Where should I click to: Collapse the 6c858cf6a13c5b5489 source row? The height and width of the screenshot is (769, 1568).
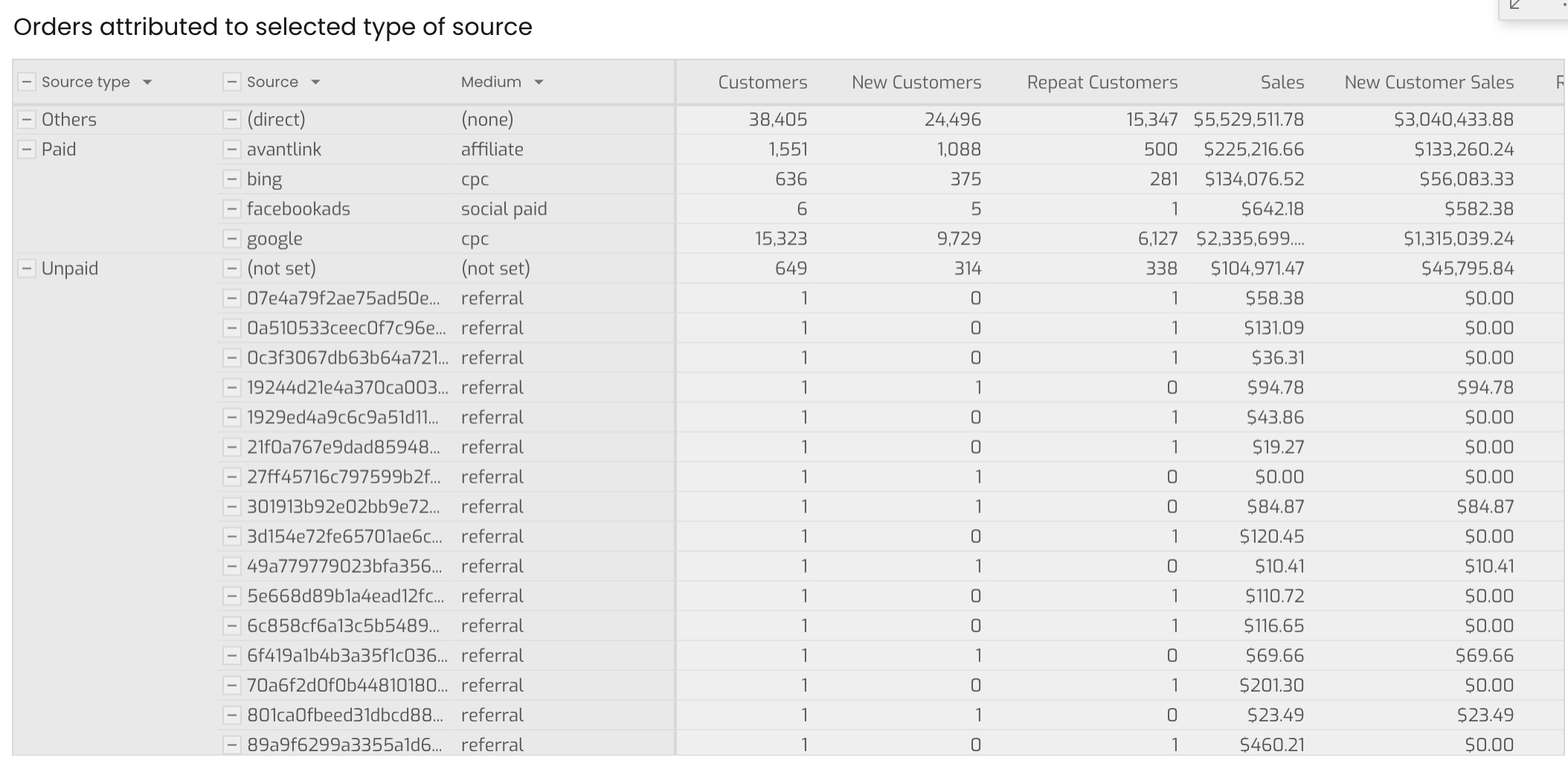(x=232, y=625)
